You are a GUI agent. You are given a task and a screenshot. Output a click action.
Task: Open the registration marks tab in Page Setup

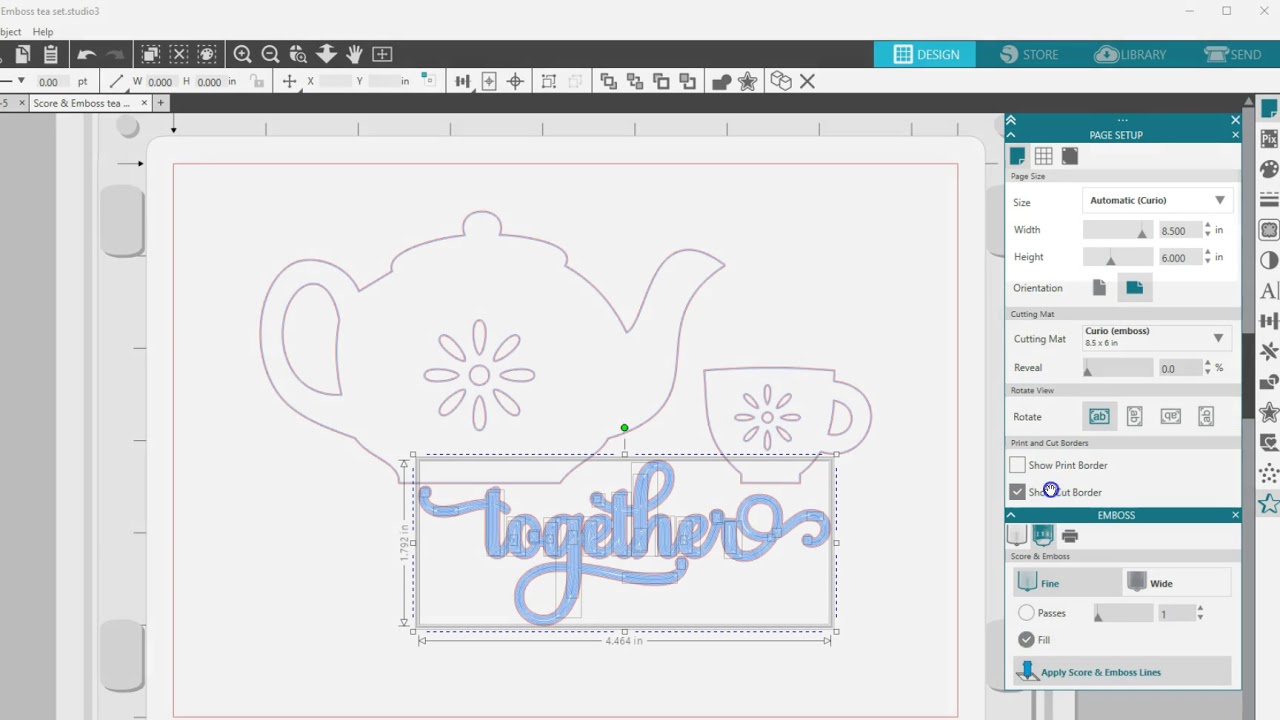tap(1070, 156)
